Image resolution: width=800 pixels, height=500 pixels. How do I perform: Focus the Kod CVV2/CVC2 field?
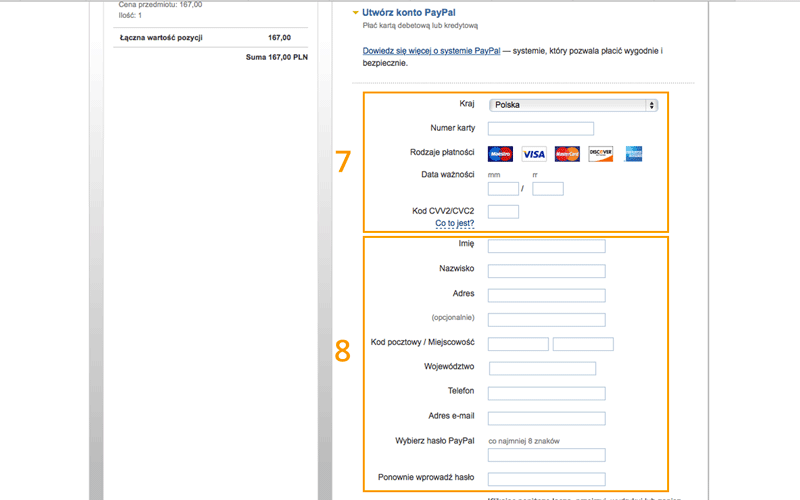pos(503,211)
